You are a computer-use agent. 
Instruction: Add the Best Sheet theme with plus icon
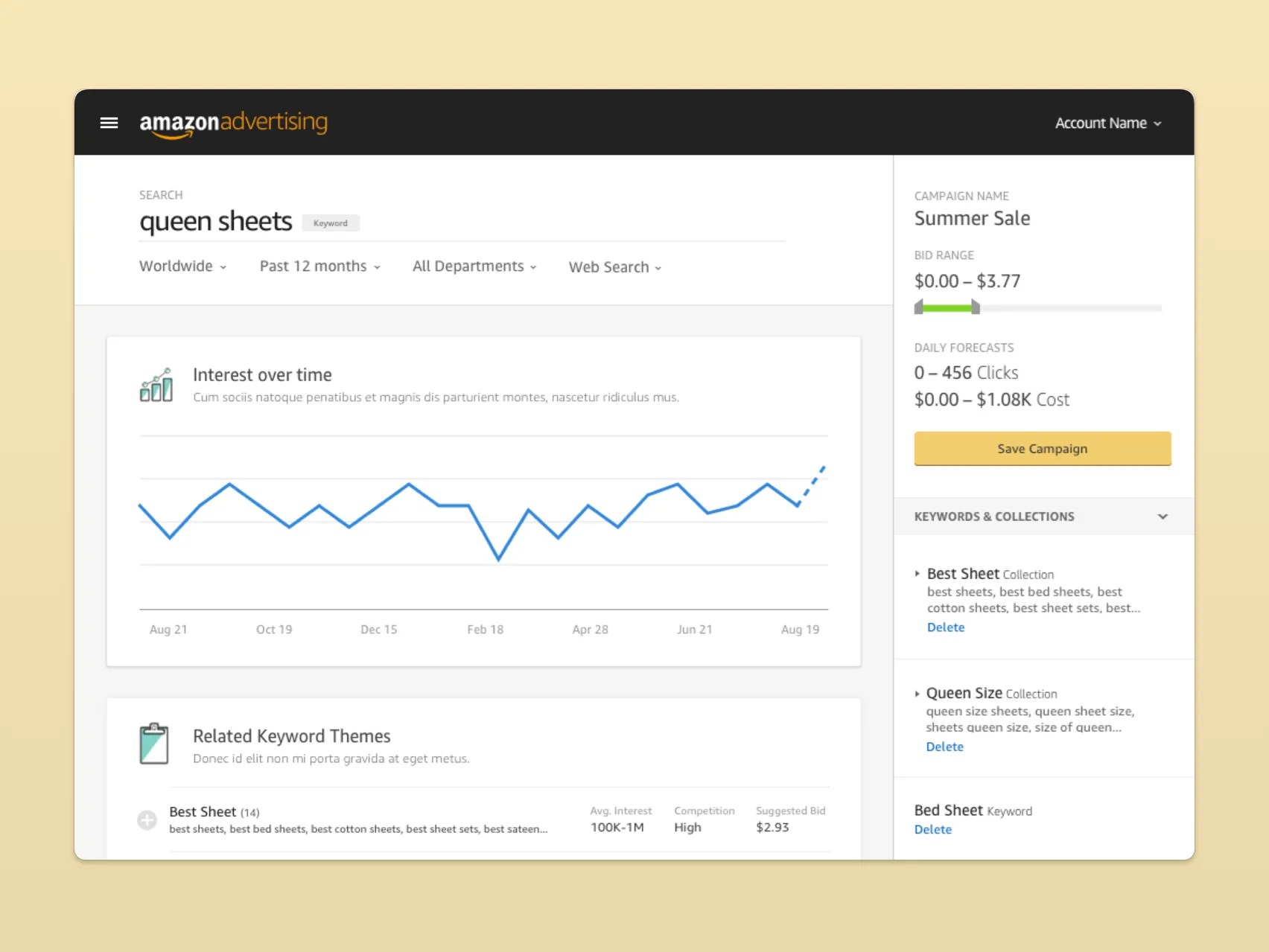pyautogui.click(x=147, y=820)
